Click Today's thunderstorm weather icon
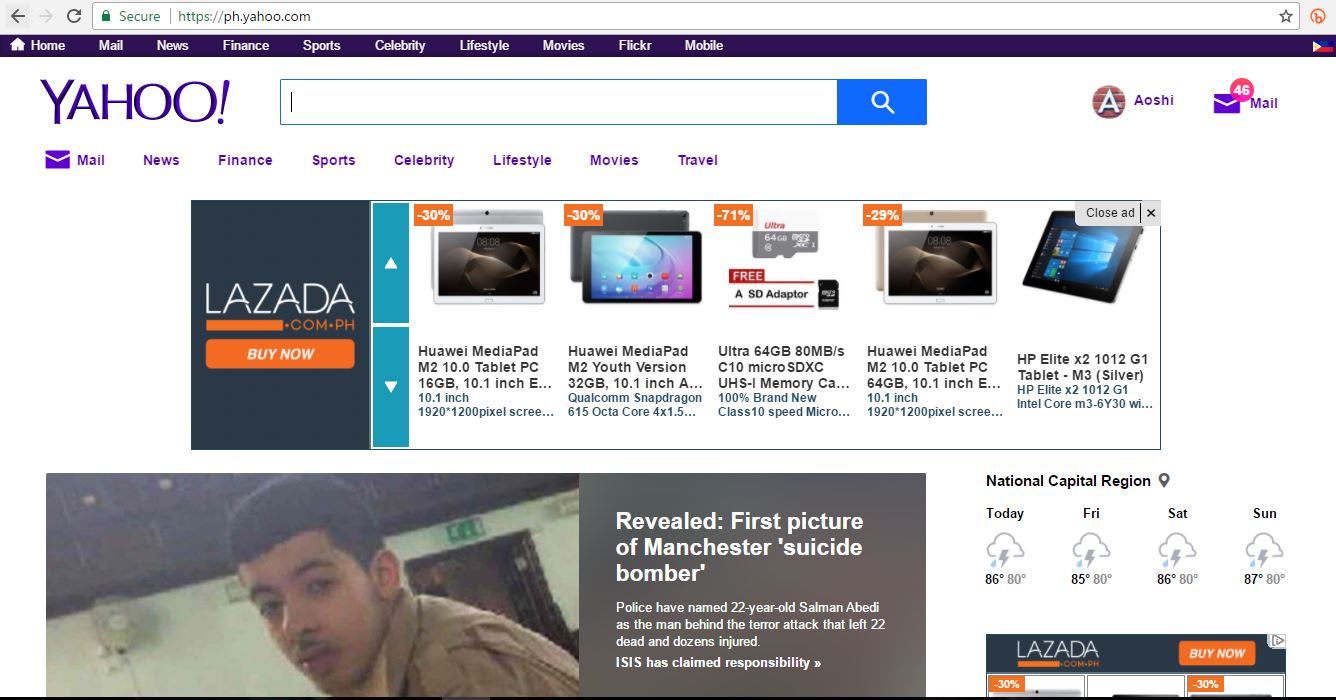The height and width of the screenshot is (700, 1336). coord(1005,551)
